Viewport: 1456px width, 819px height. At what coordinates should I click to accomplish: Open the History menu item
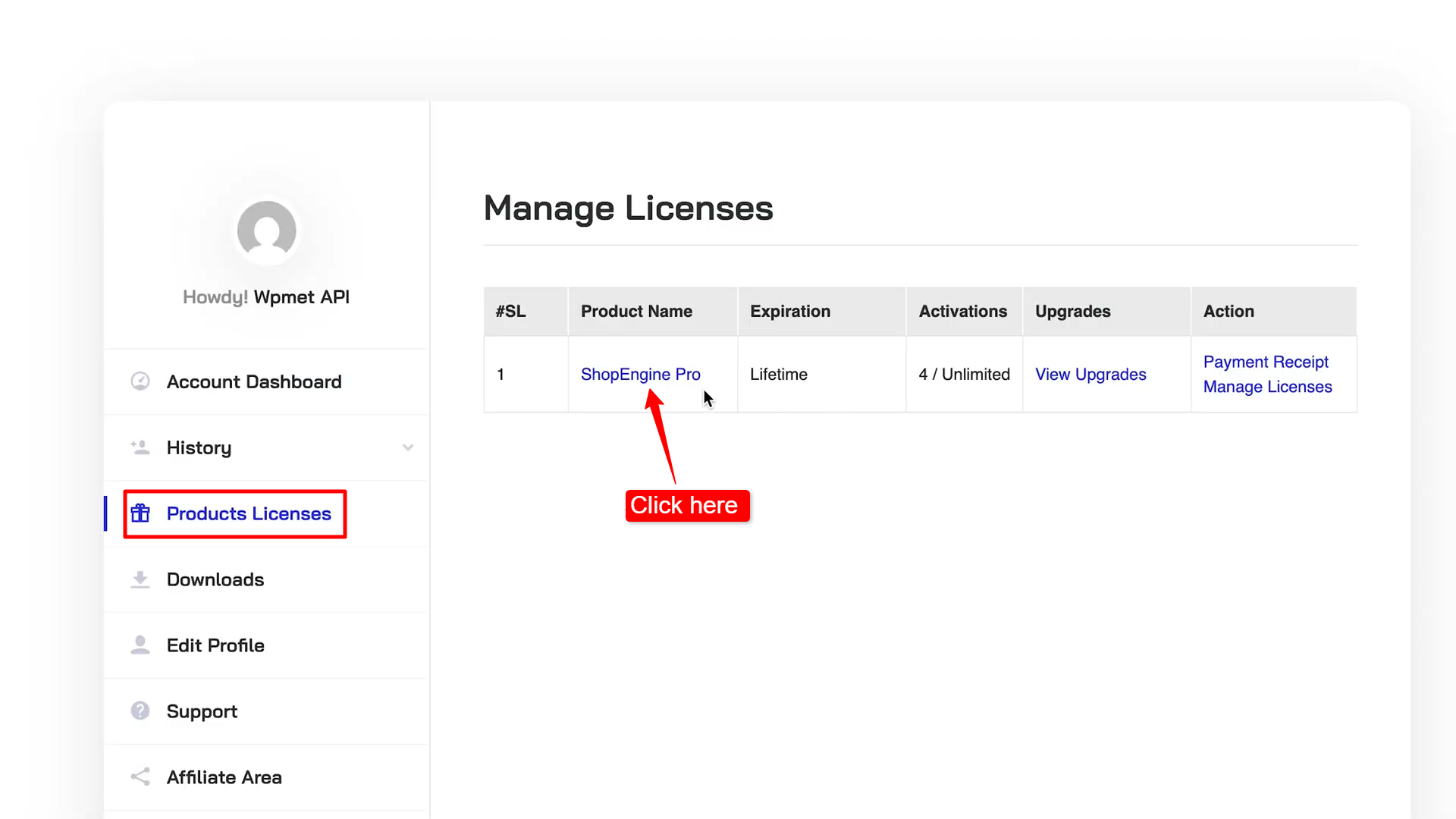pos(267,447)
